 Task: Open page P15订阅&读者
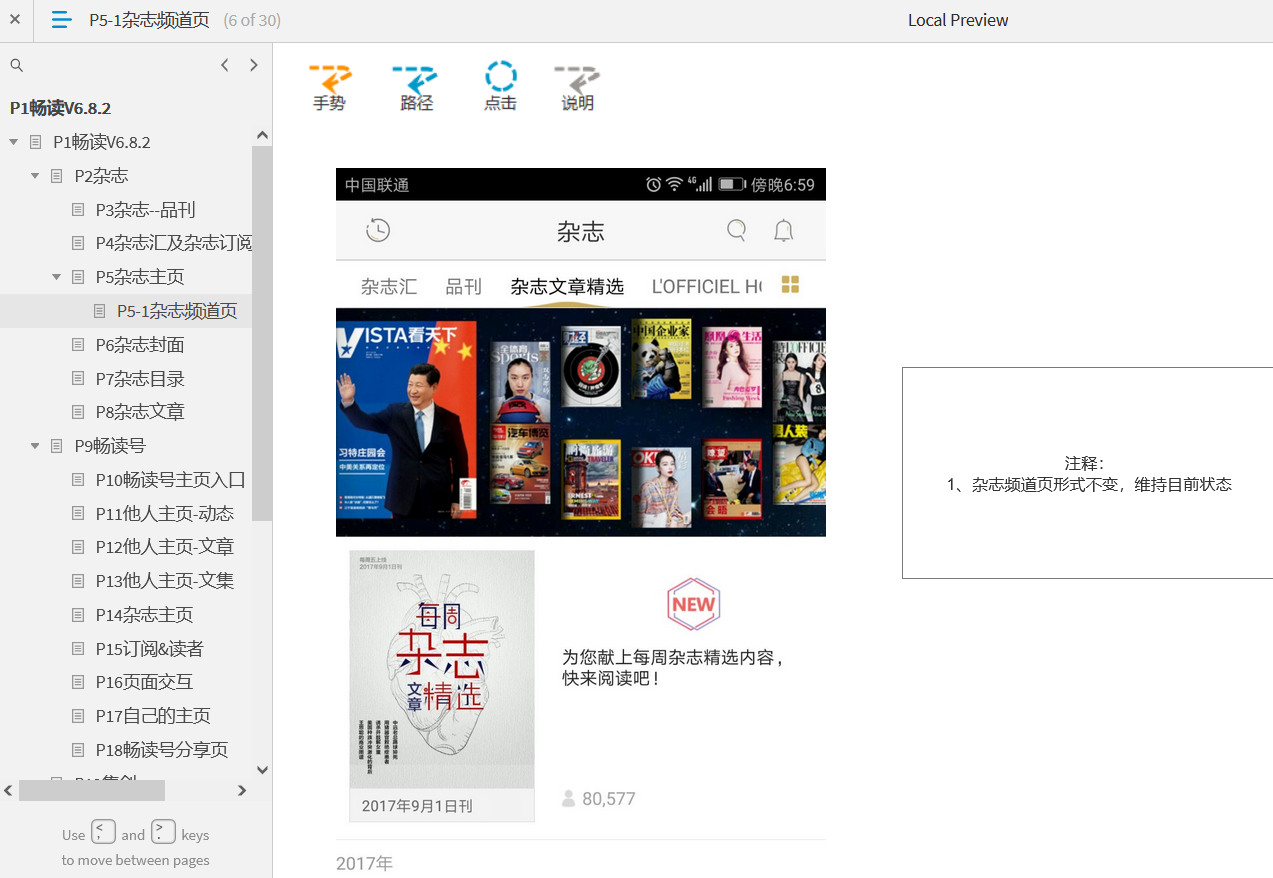(x=149, y=649)
